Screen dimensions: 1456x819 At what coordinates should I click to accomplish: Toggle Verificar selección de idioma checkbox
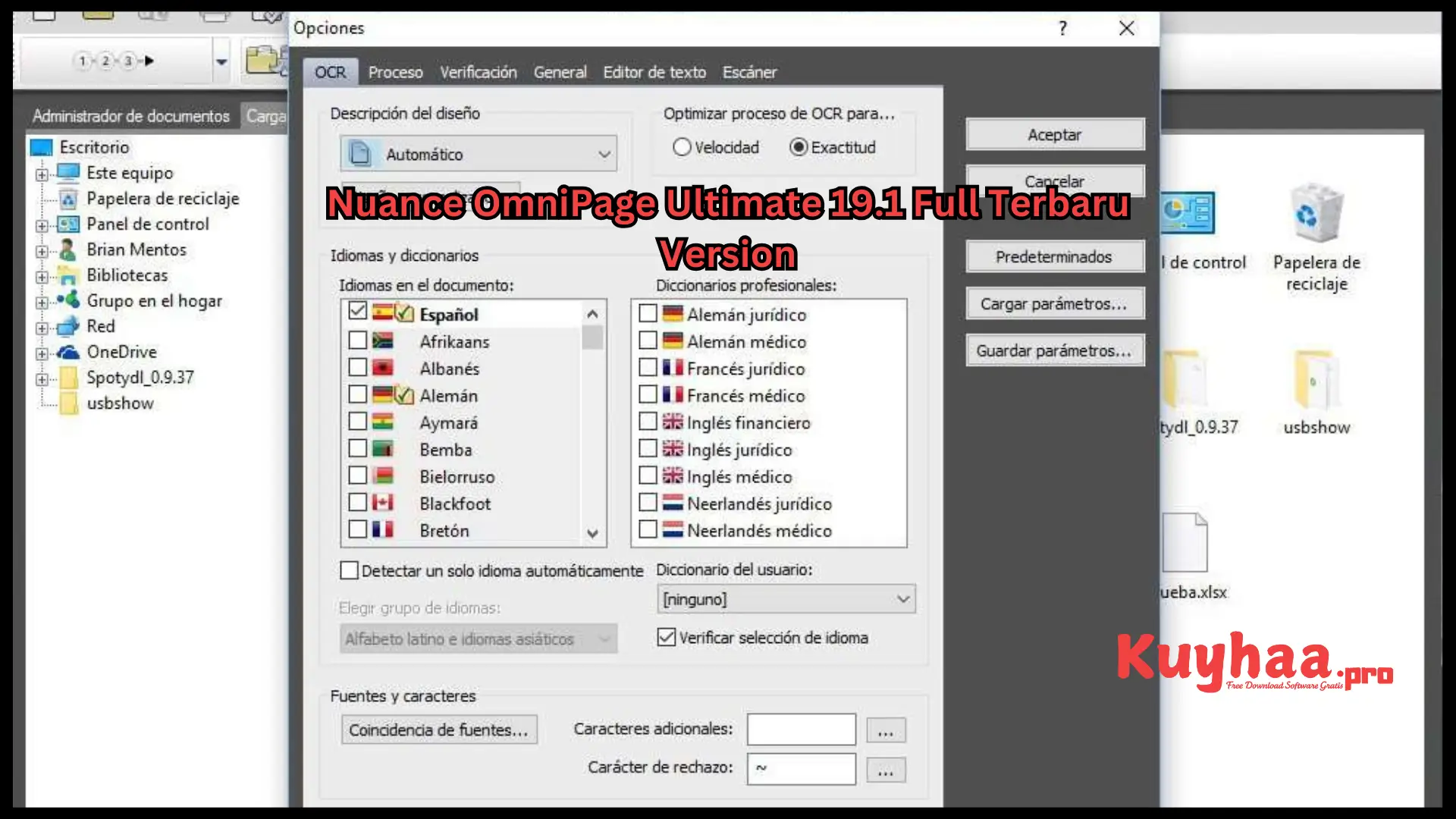666,637
